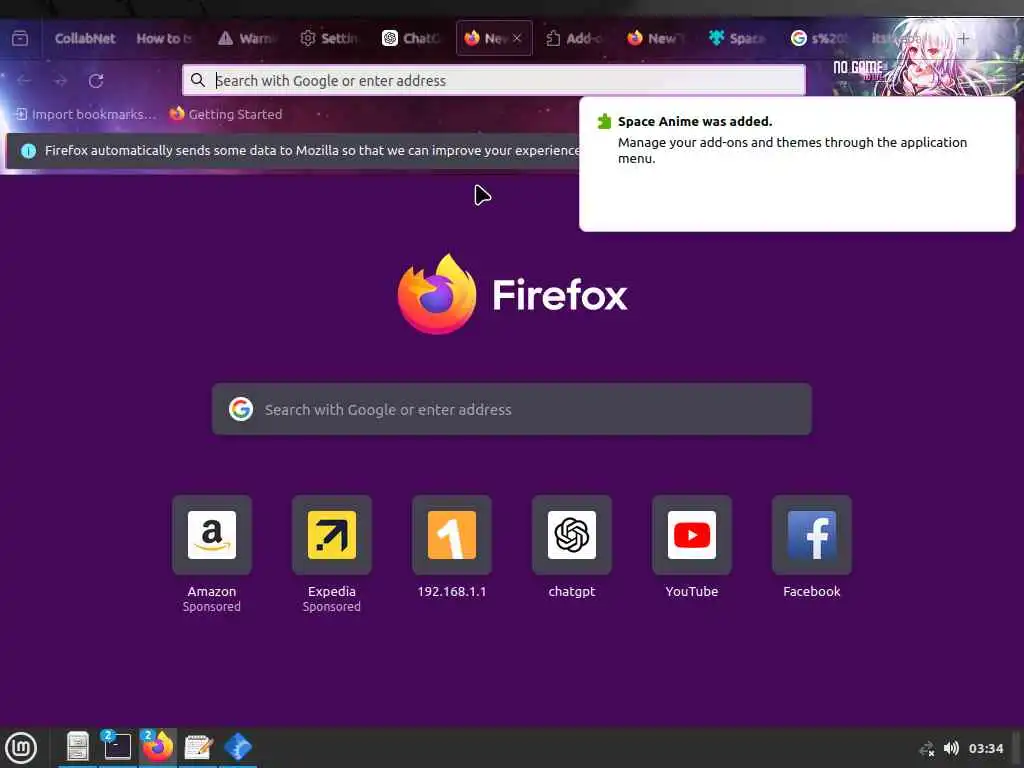Click the info icon in the data notice bar
This screenshot has width=1024, height=768.
[29, 151]
